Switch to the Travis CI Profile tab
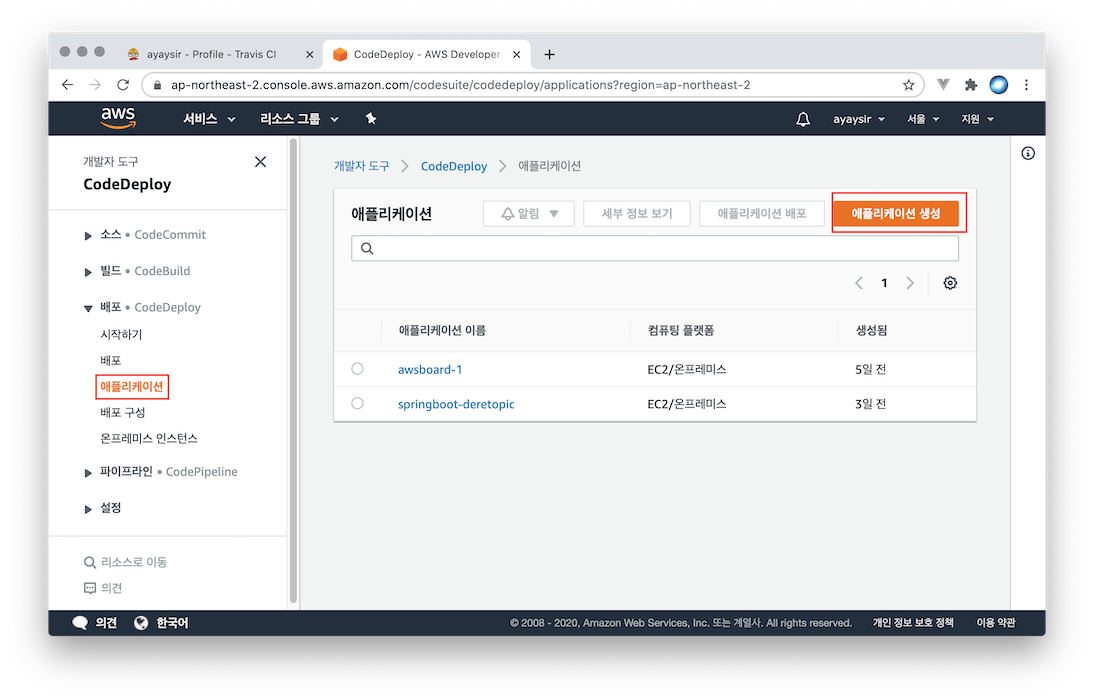This screenshot has width=1094, height=700. tap(210, 54)
